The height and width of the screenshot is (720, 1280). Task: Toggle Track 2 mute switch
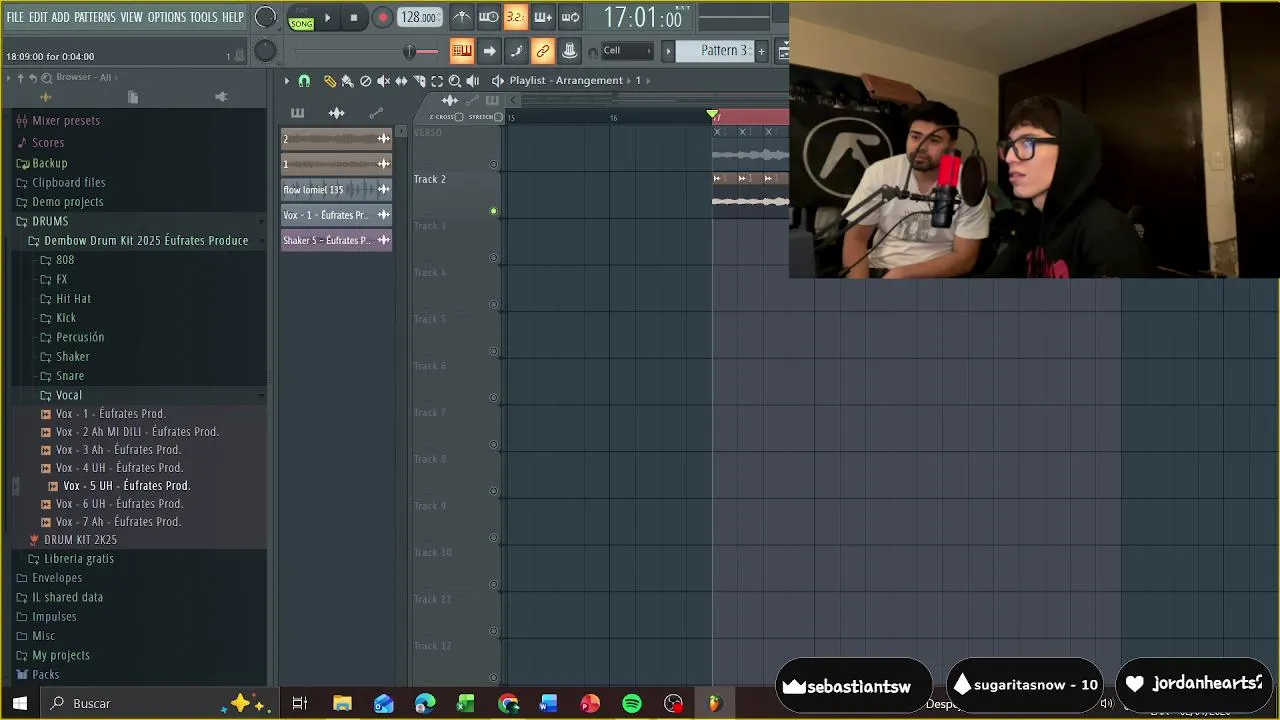click(493, 211)
